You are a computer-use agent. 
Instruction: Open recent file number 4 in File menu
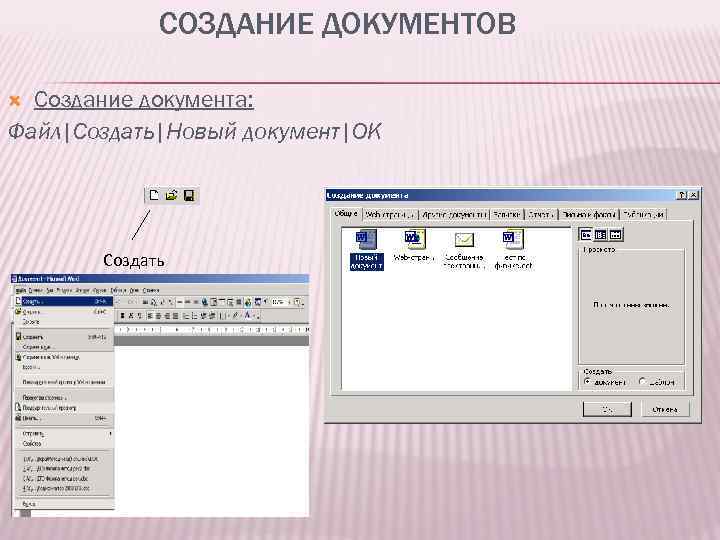click(x=64, y=489)
